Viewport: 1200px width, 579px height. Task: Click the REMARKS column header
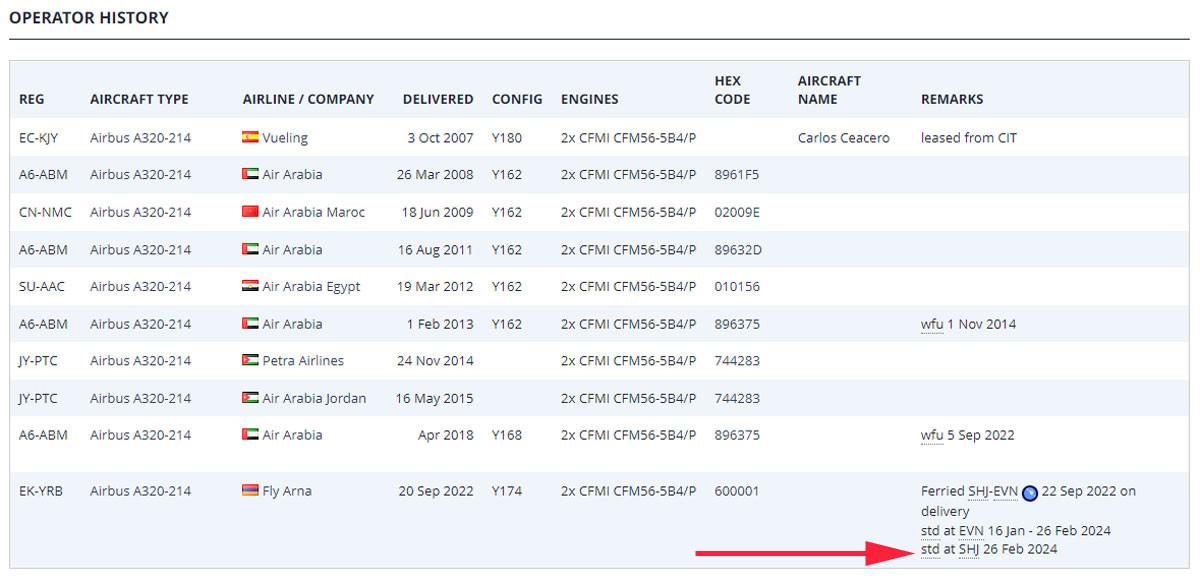coord(952,99)
